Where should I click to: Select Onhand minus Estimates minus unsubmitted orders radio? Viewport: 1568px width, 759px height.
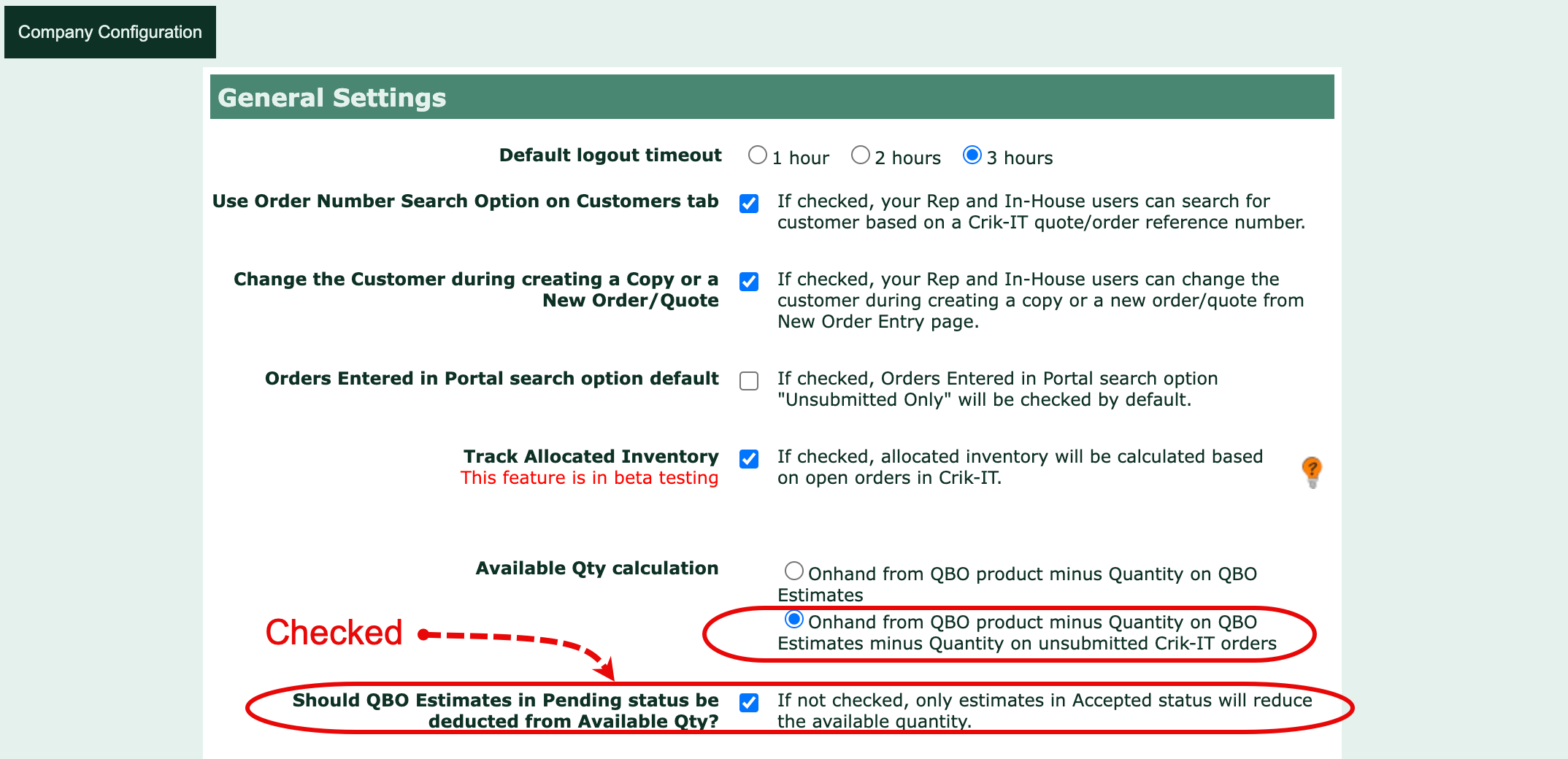click(x=794, y=620)
